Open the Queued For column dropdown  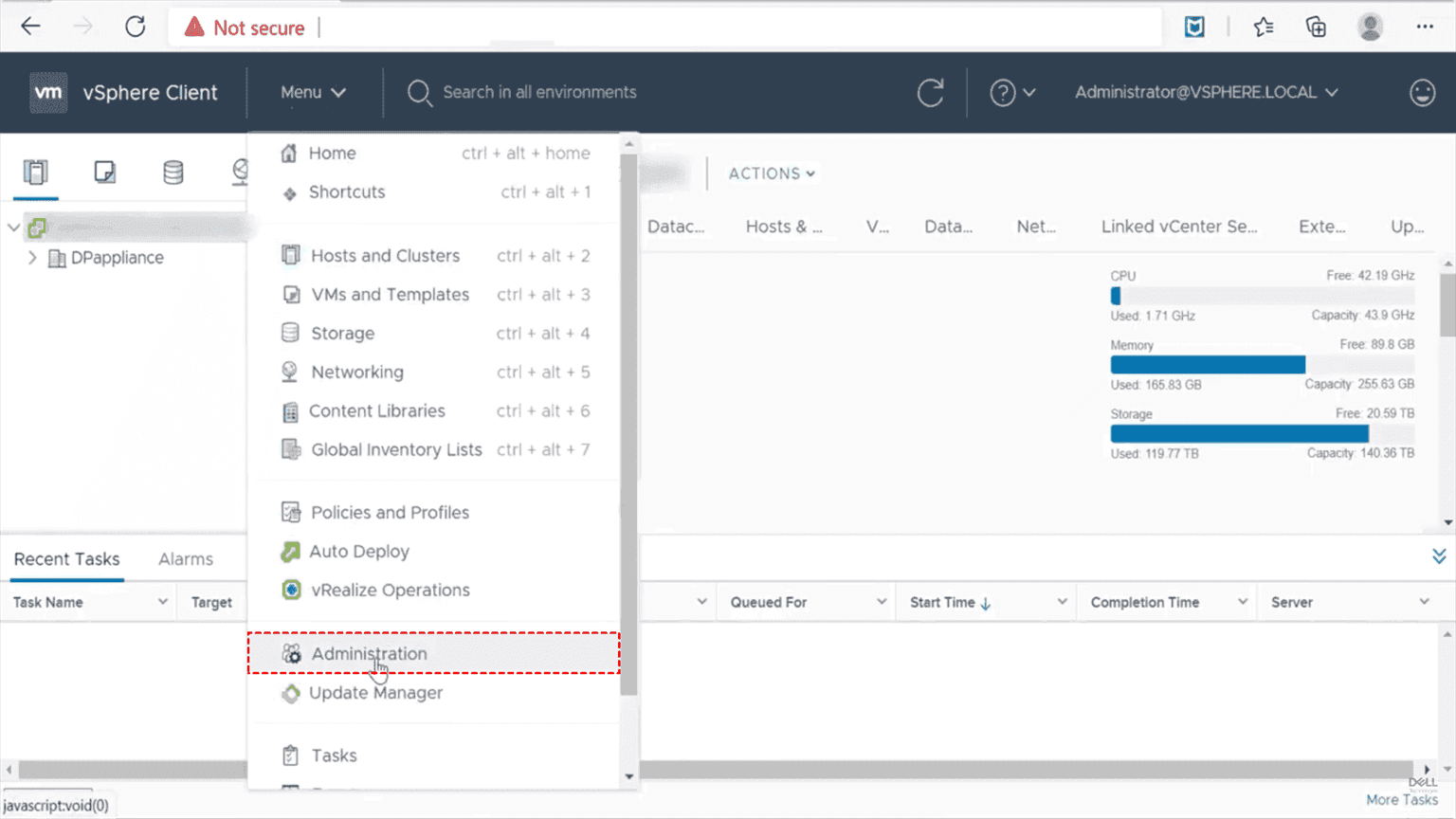click(881, 602)
